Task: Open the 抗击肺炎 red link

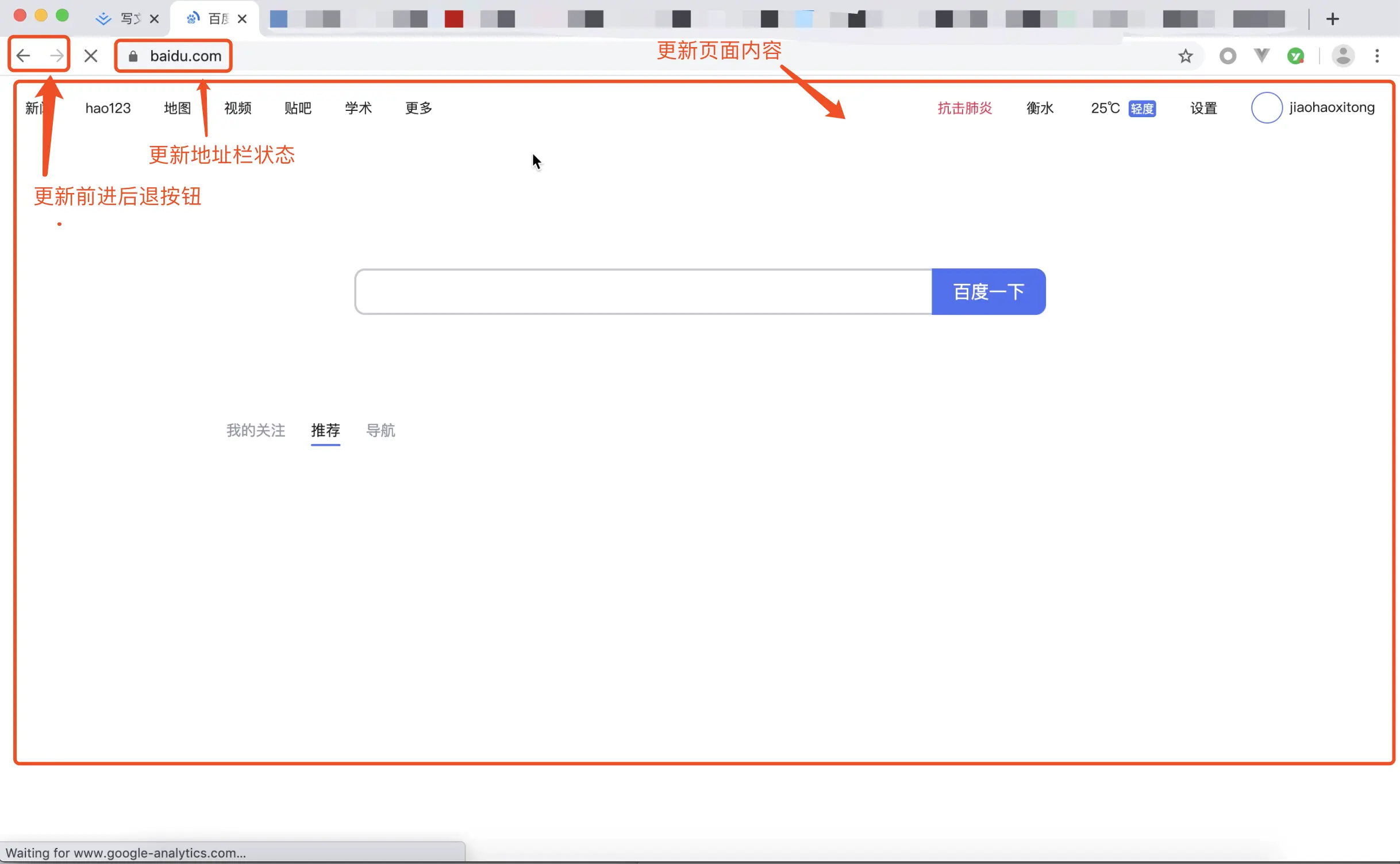Action: tap(964, 108)
